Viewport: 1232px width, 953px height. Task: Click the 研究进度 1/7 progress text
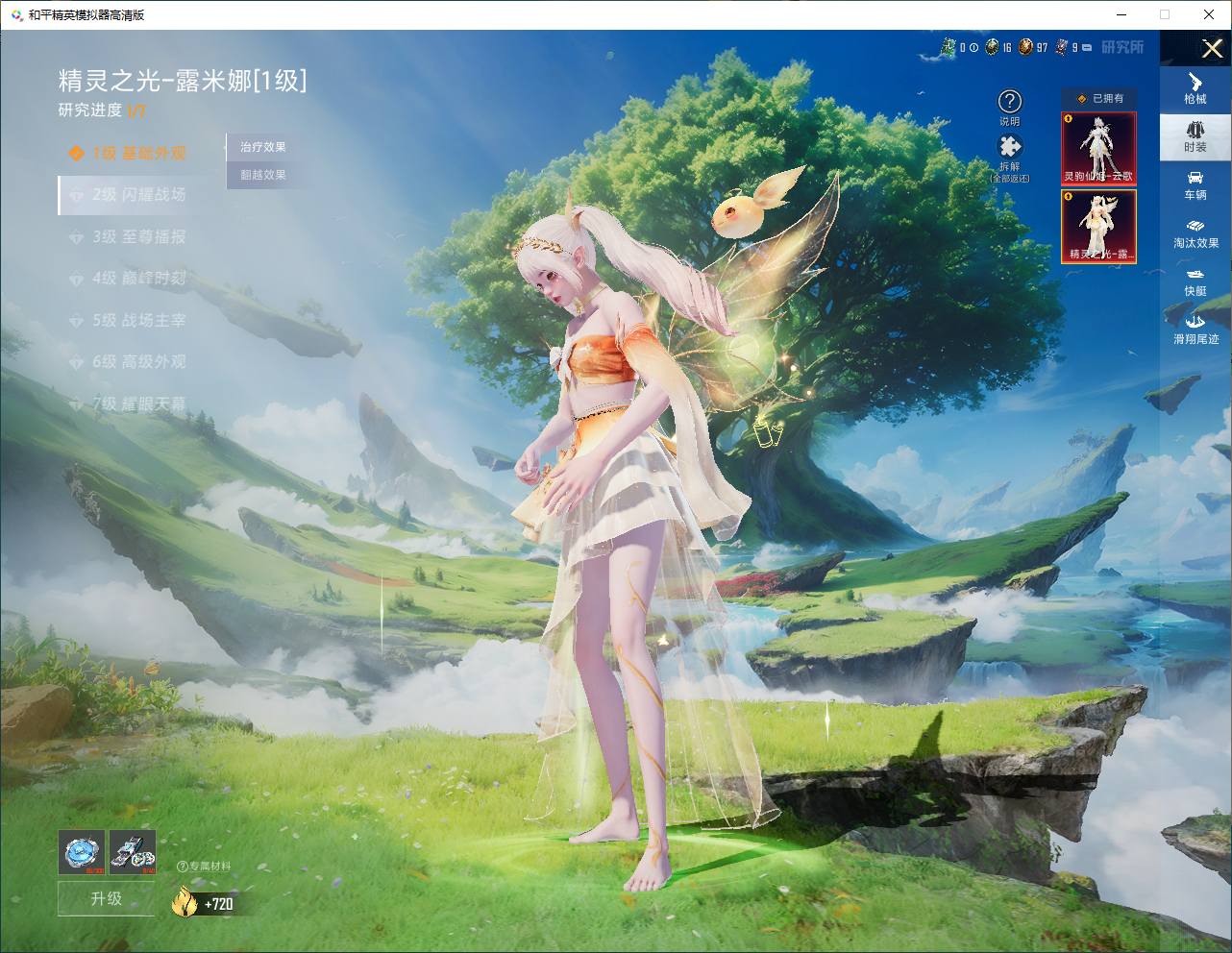coord(102,110)
